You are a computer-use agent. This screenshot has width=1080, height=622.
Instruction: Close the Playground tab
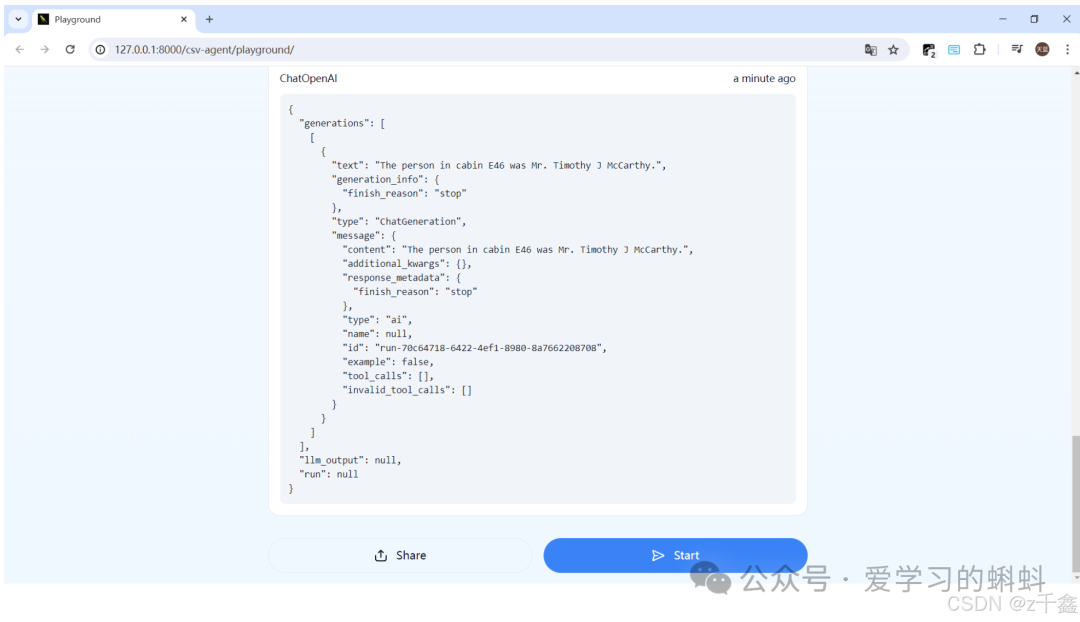click(184, 19)
